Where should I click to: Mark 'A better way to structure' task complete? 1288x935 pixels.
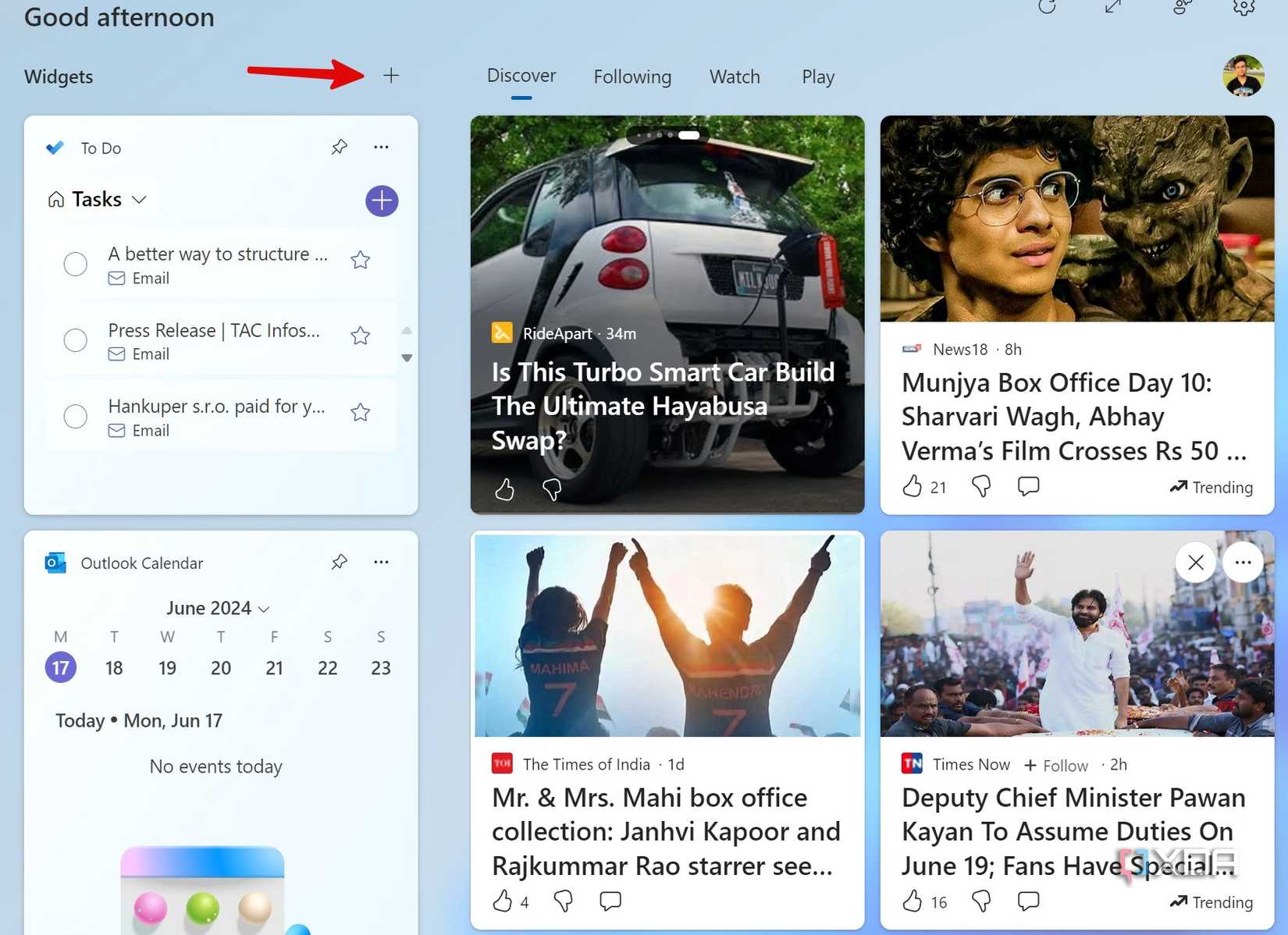(x=75, y=264)
